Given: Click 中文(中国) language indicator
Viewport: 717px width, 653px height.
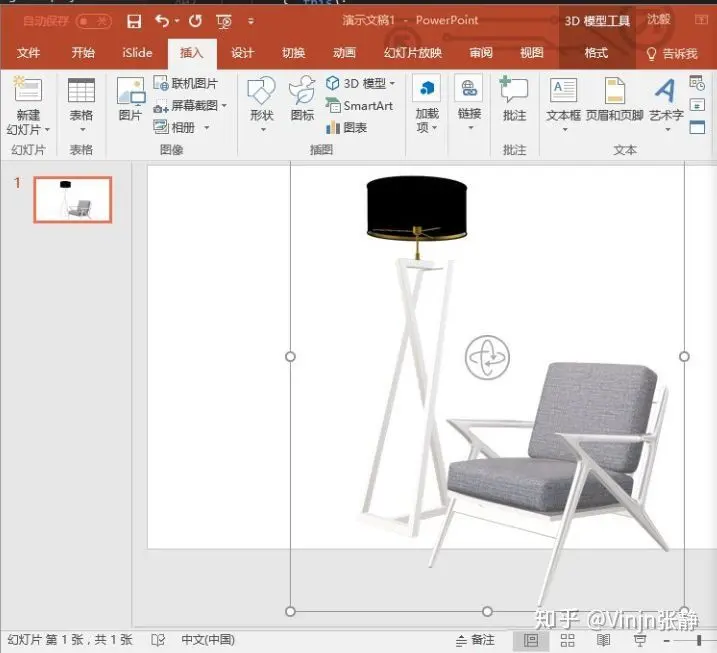Looking at the screenshot, I should (x=208, y=639).
